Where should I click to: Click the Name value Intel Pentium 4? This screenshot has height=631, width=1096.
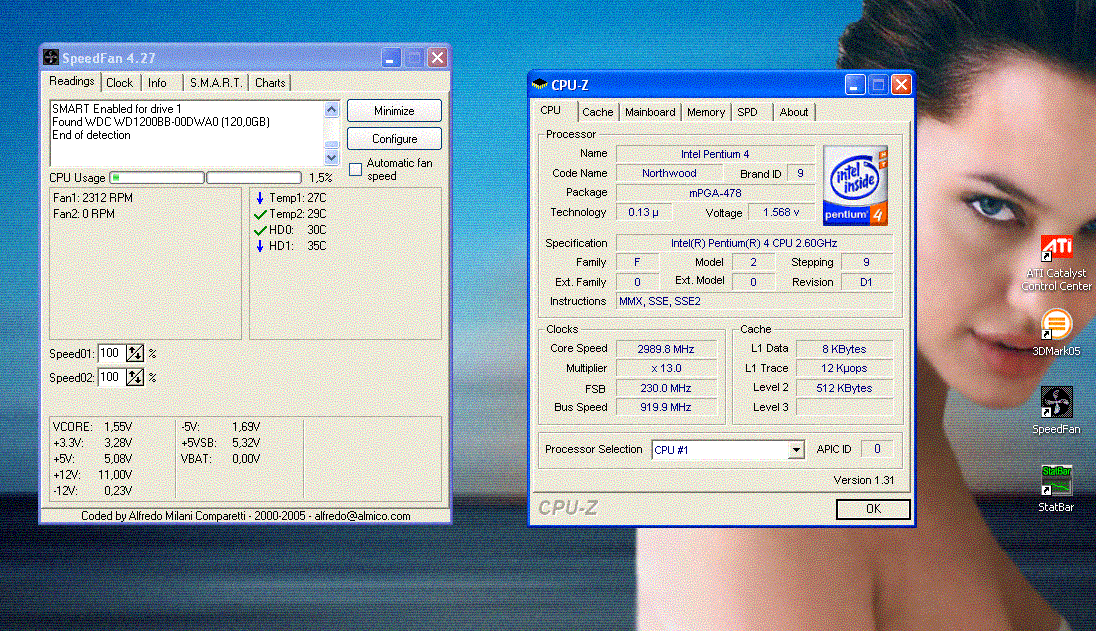715,154
